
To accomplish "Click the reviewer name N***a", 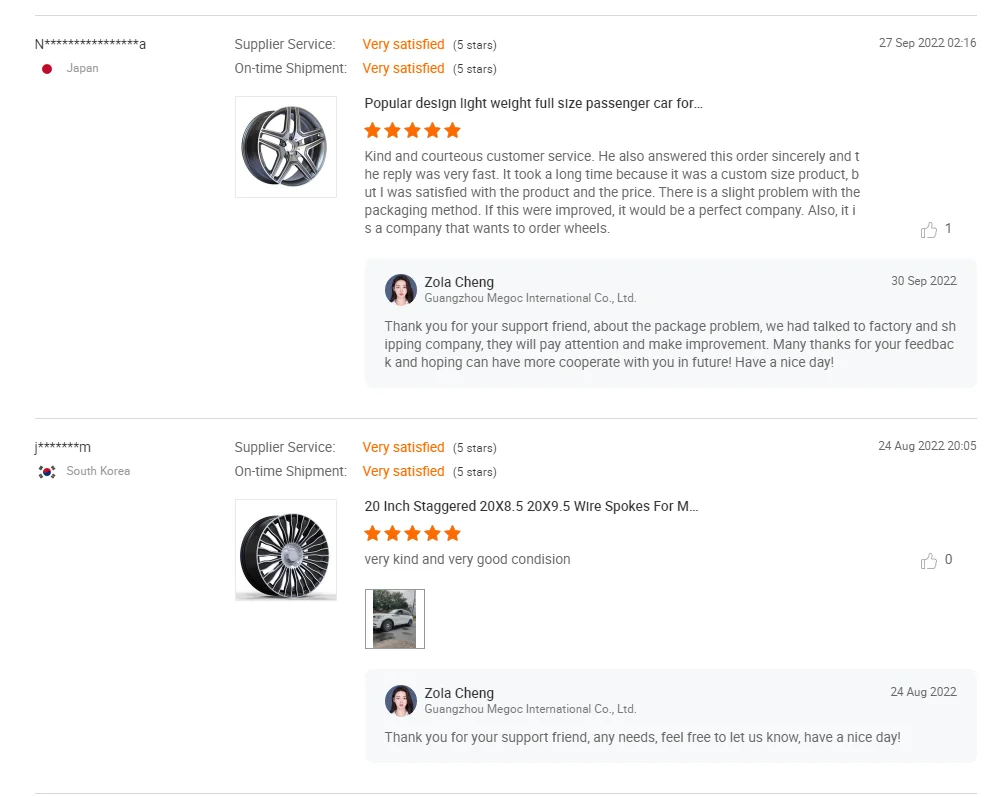I will [x=90, y=44].
